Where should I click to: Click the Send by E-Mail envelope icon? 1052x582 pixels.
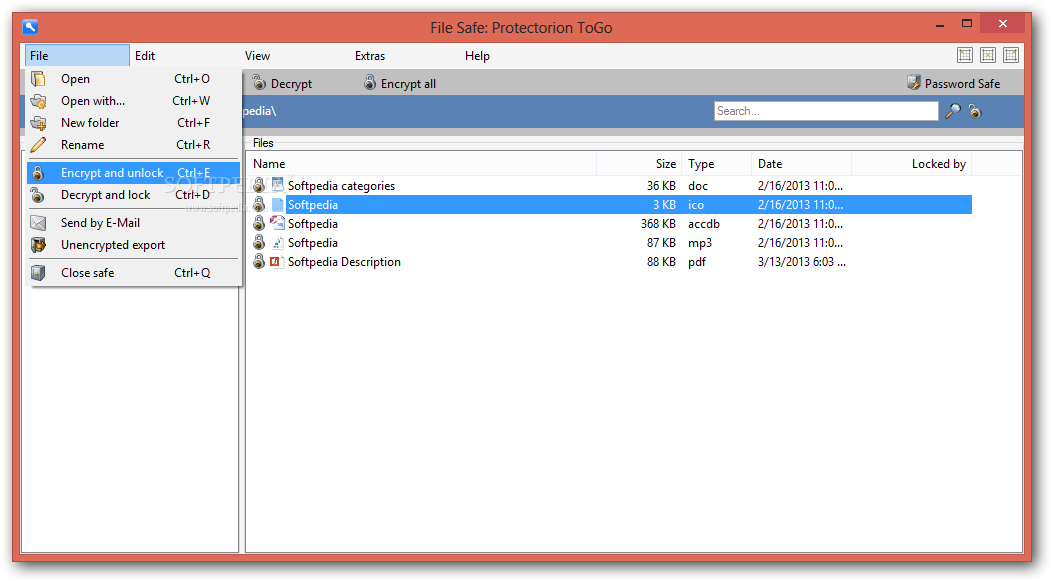[38, 223]
